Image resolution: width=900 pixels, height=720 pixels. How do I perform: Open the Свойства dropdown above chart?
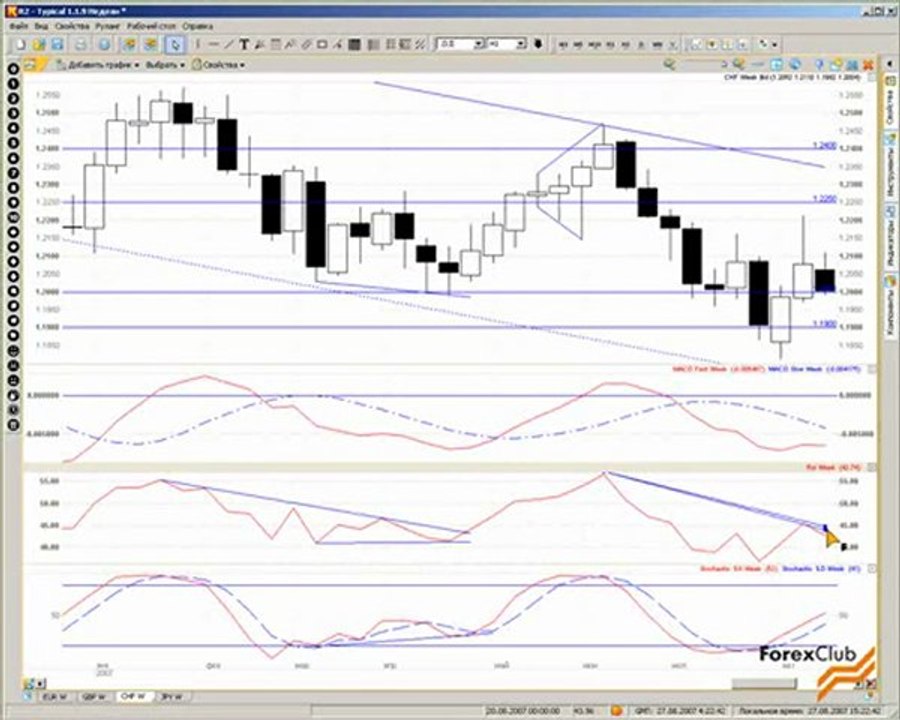218,65
